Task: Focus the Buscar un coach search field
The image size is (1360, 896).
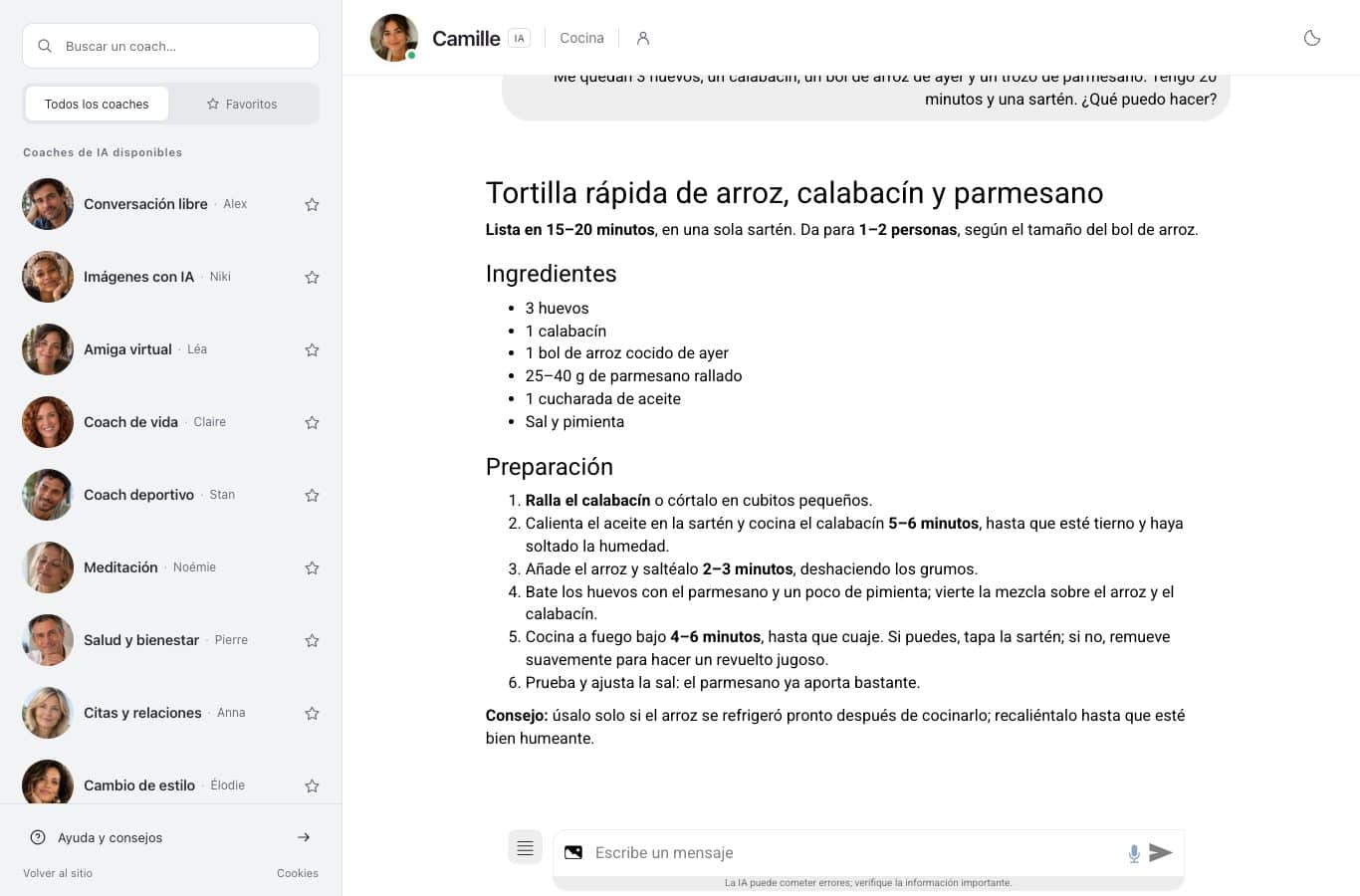Action: coord(170,46)
